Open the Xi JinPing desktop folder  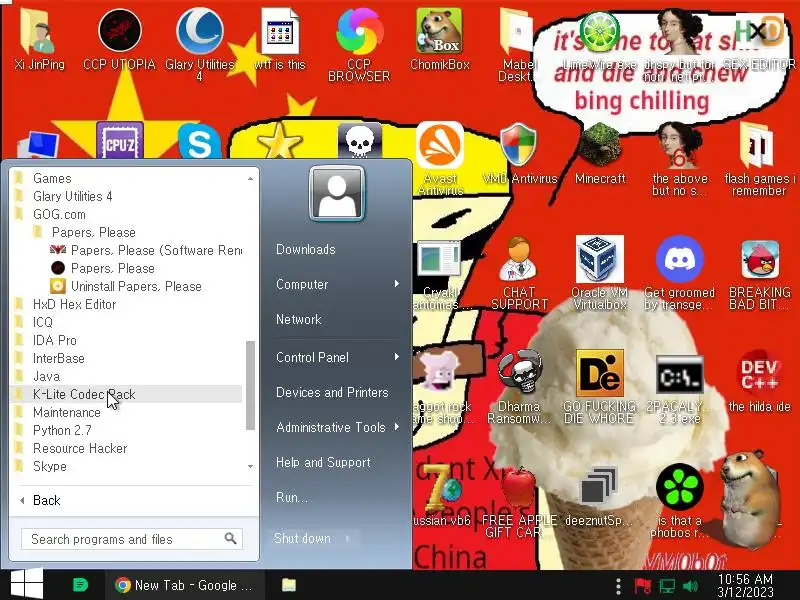point(40,40)
